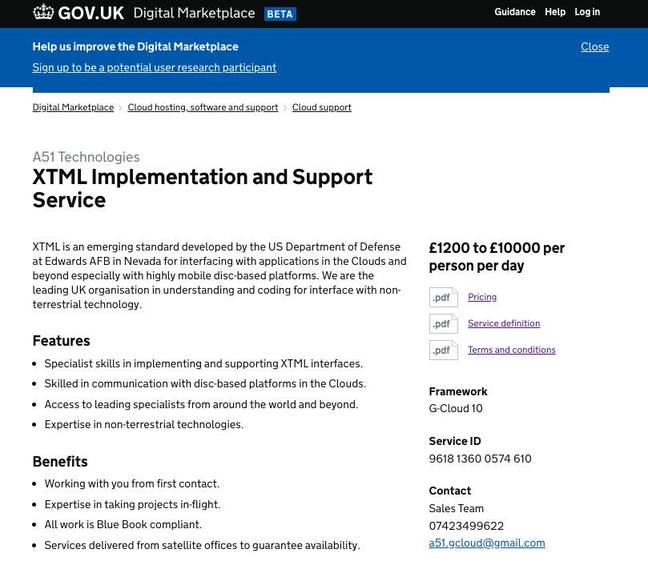Screen dimensions: 648x569
Task: Click 'Expertise in non-terrestrial technologies.' bullet
Action: point(144,424)
